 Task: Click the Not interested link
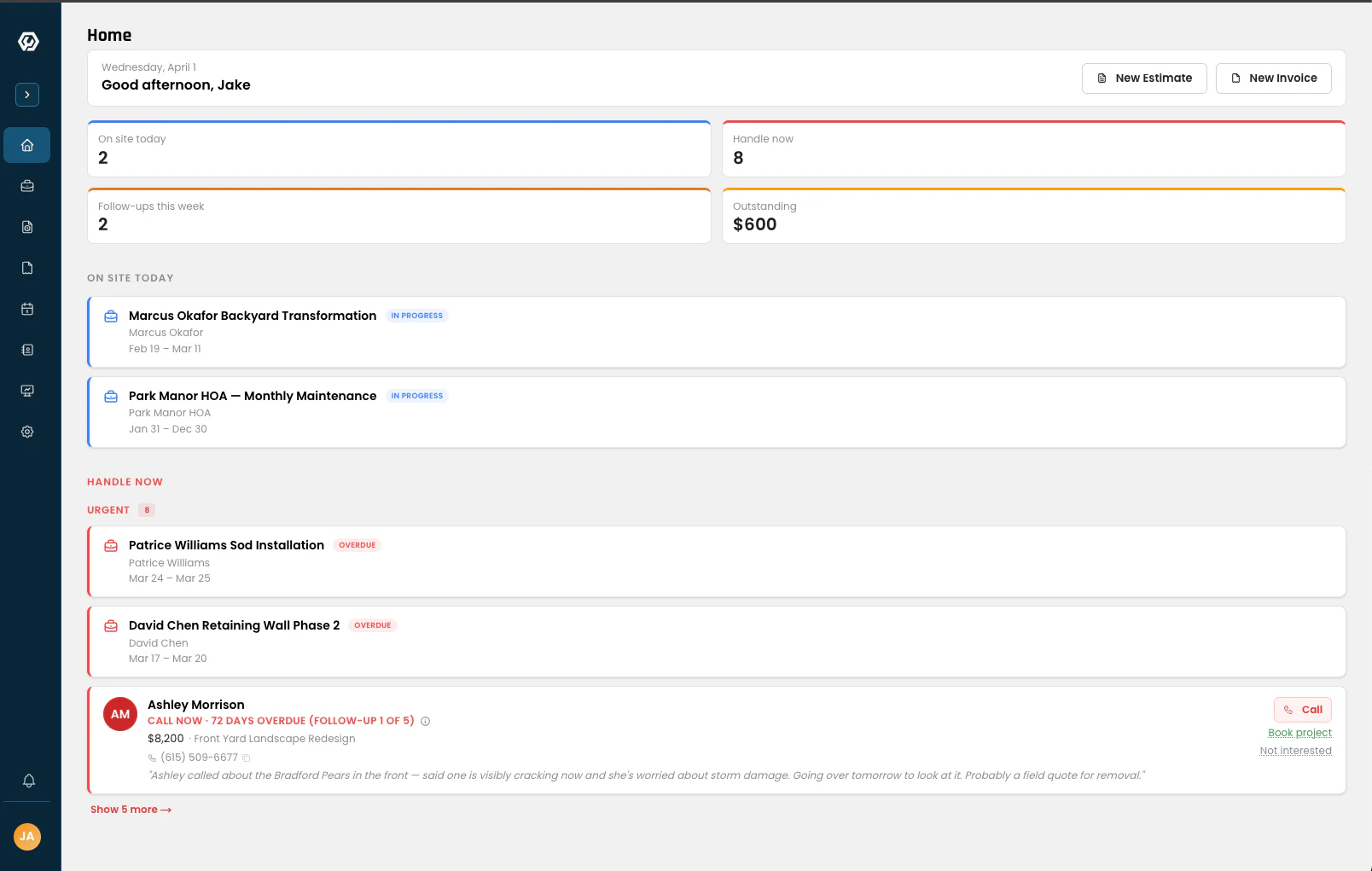point(1295,751)
